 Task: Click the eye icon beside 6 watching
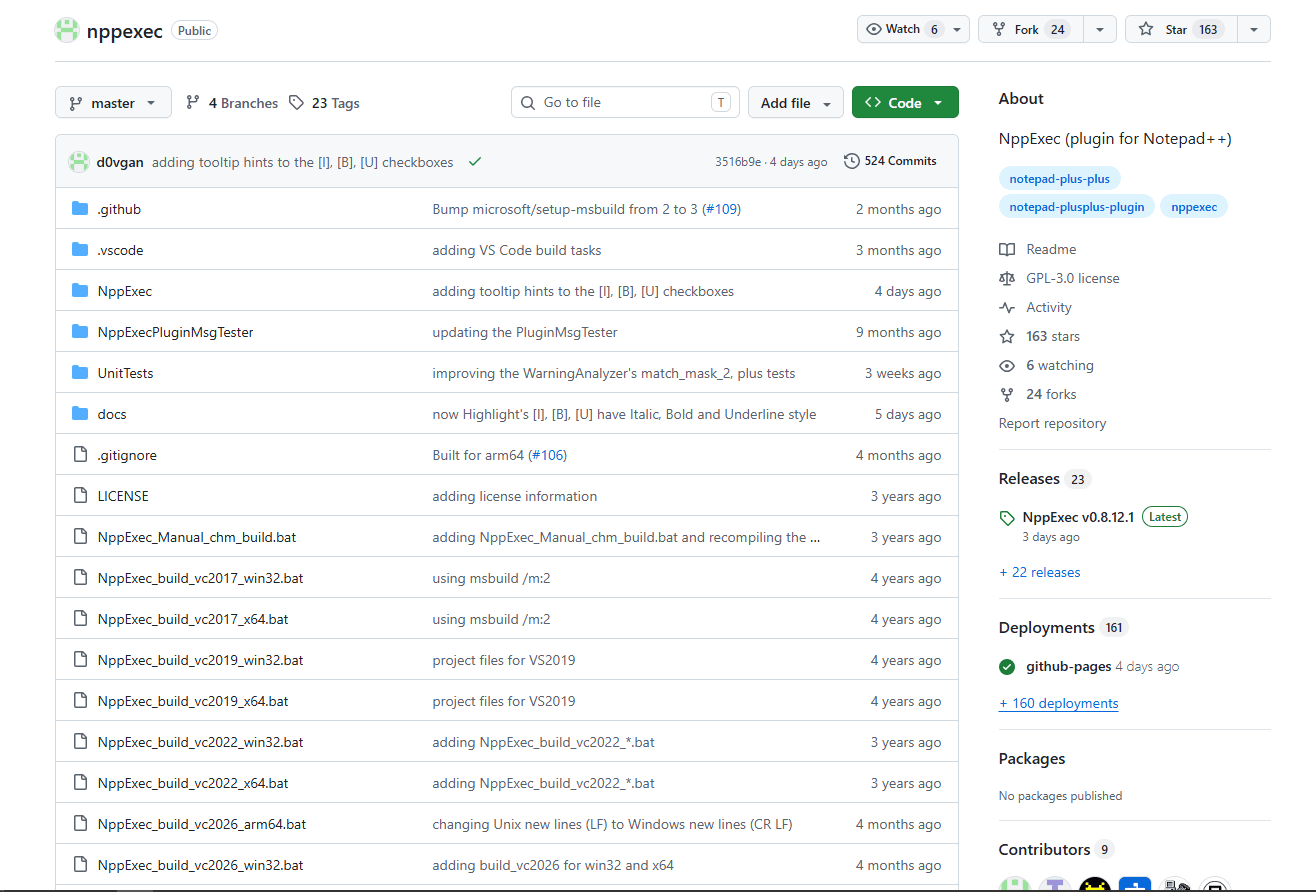1007,365
